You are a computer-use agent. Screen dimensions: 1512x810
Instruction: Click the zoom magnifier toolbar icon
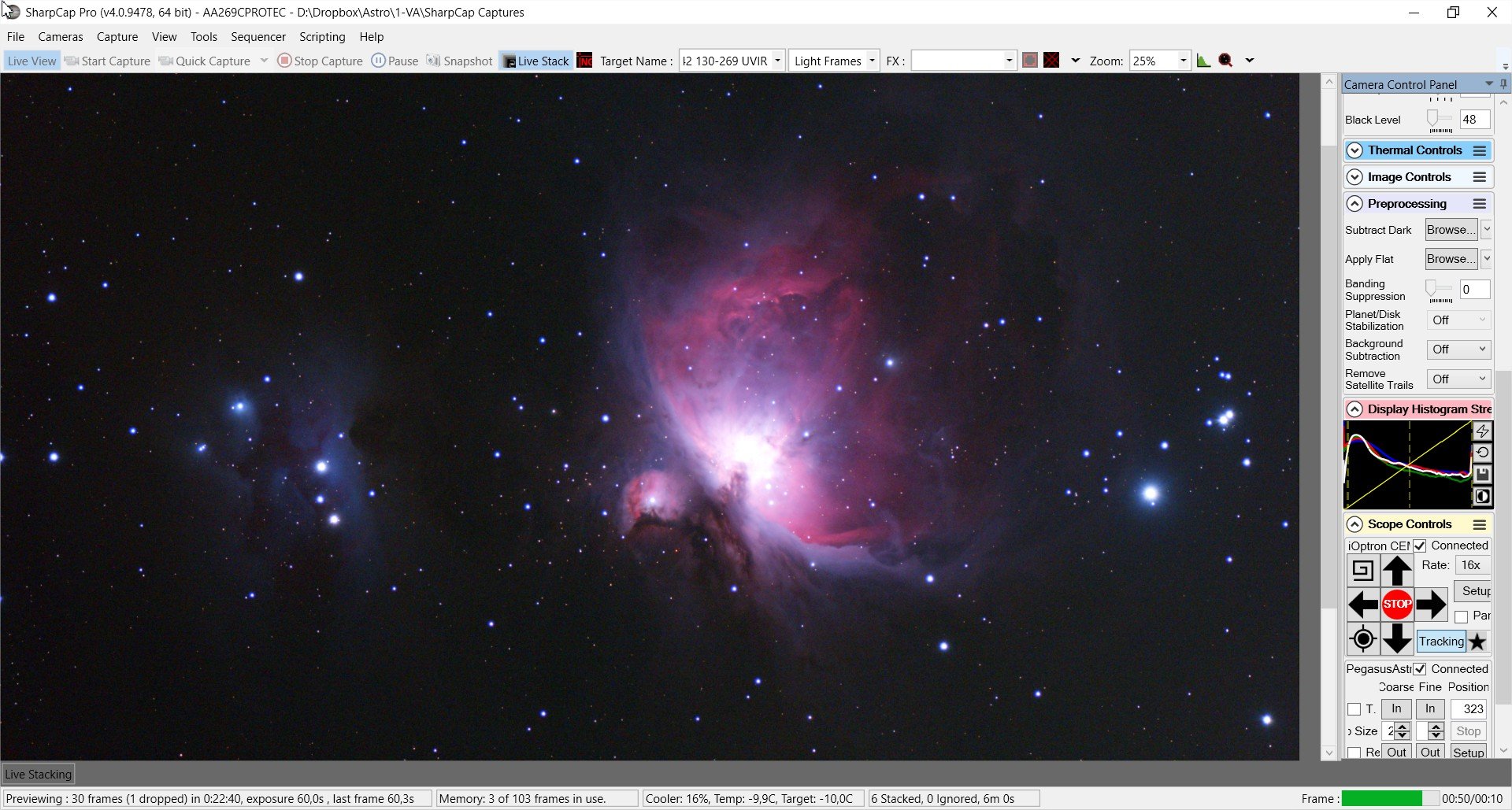coord(1225,61)
